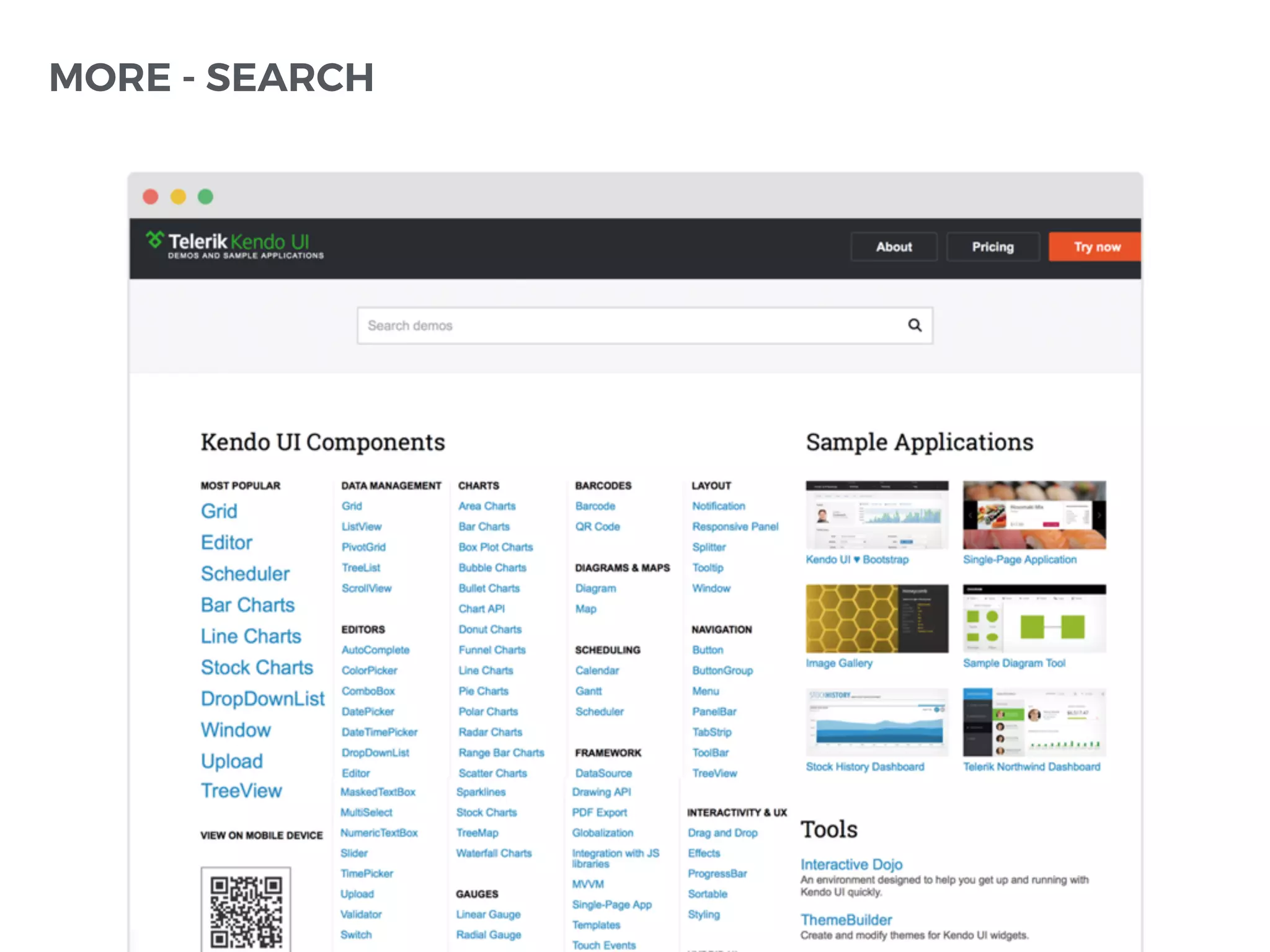This screenshot has width=1270, height=952.
Task: Open the ListView demo link
Action: [x=362, y=526]
